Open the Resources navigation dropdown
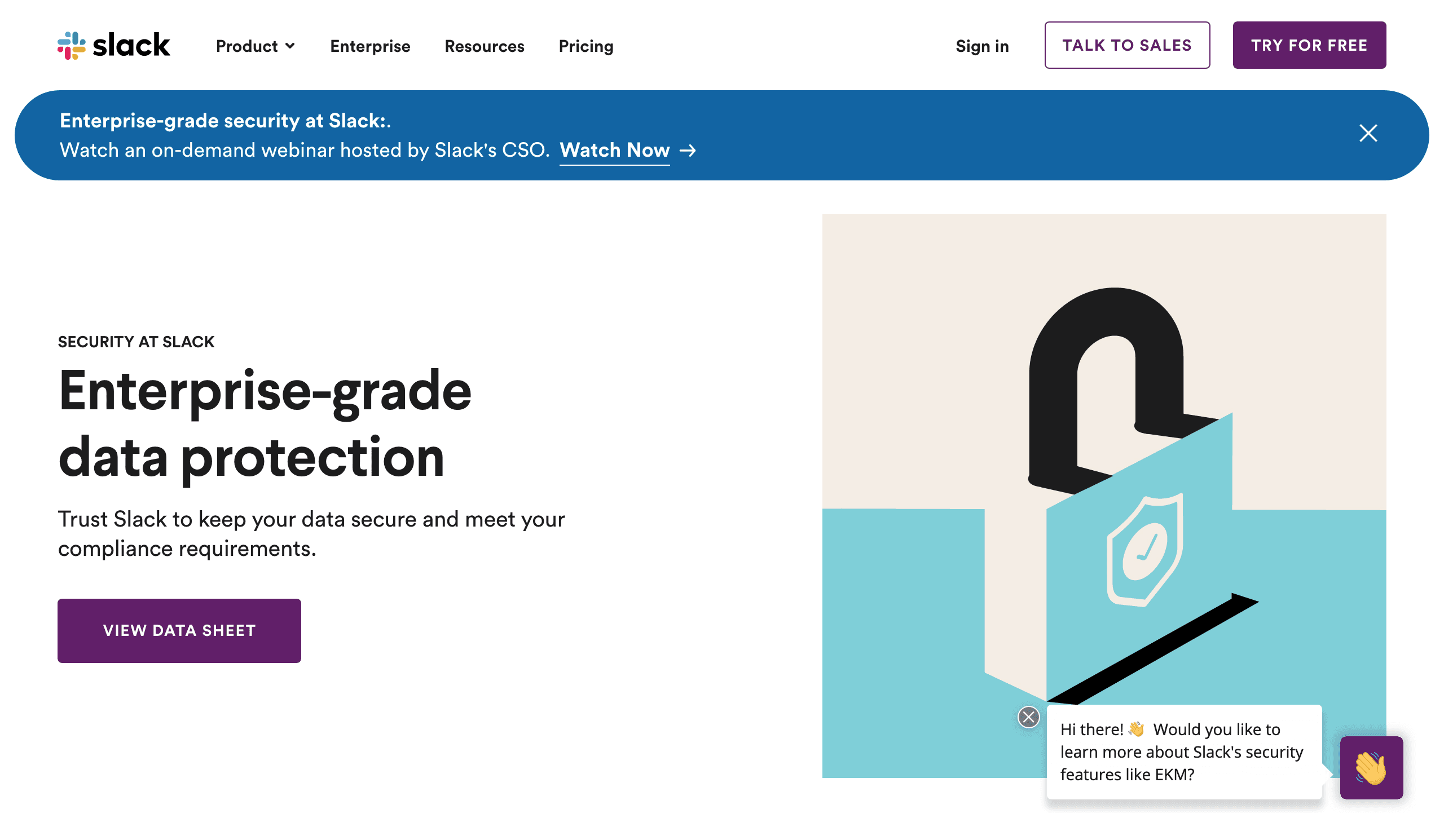This screenshot has width=1444, height=840. [x=485, y=45]
